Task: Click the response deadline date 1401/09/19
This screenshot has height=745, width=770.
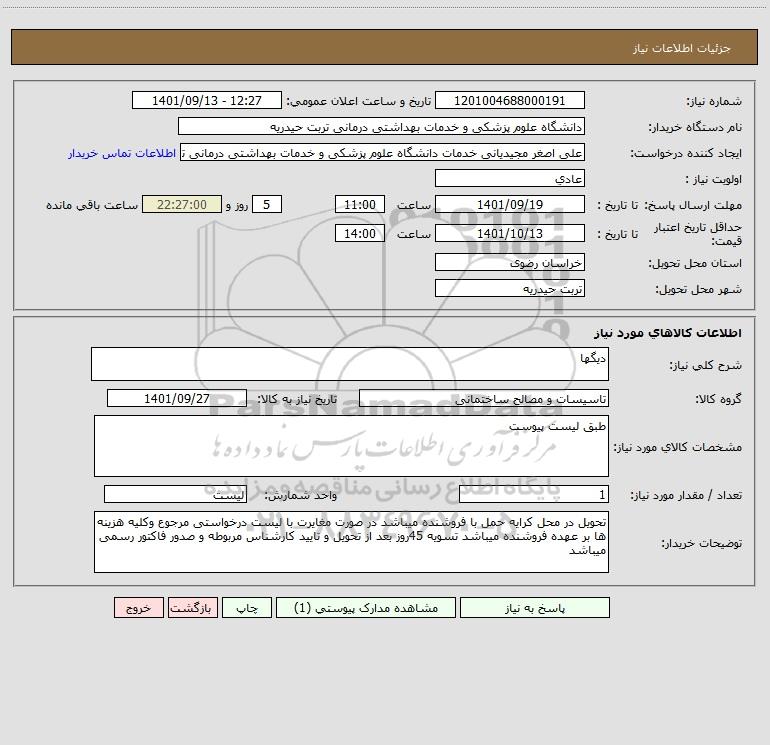Action: pos(510,204)
